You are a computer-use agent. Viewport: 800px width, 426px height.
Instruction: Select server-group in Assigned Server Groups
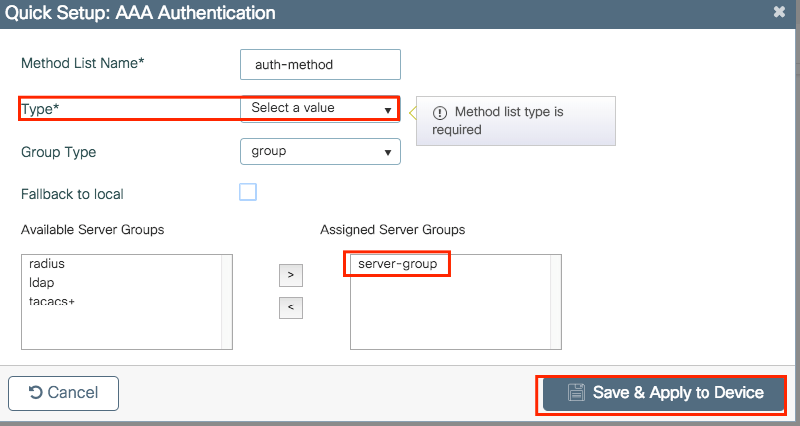click(x=399, y=264)
